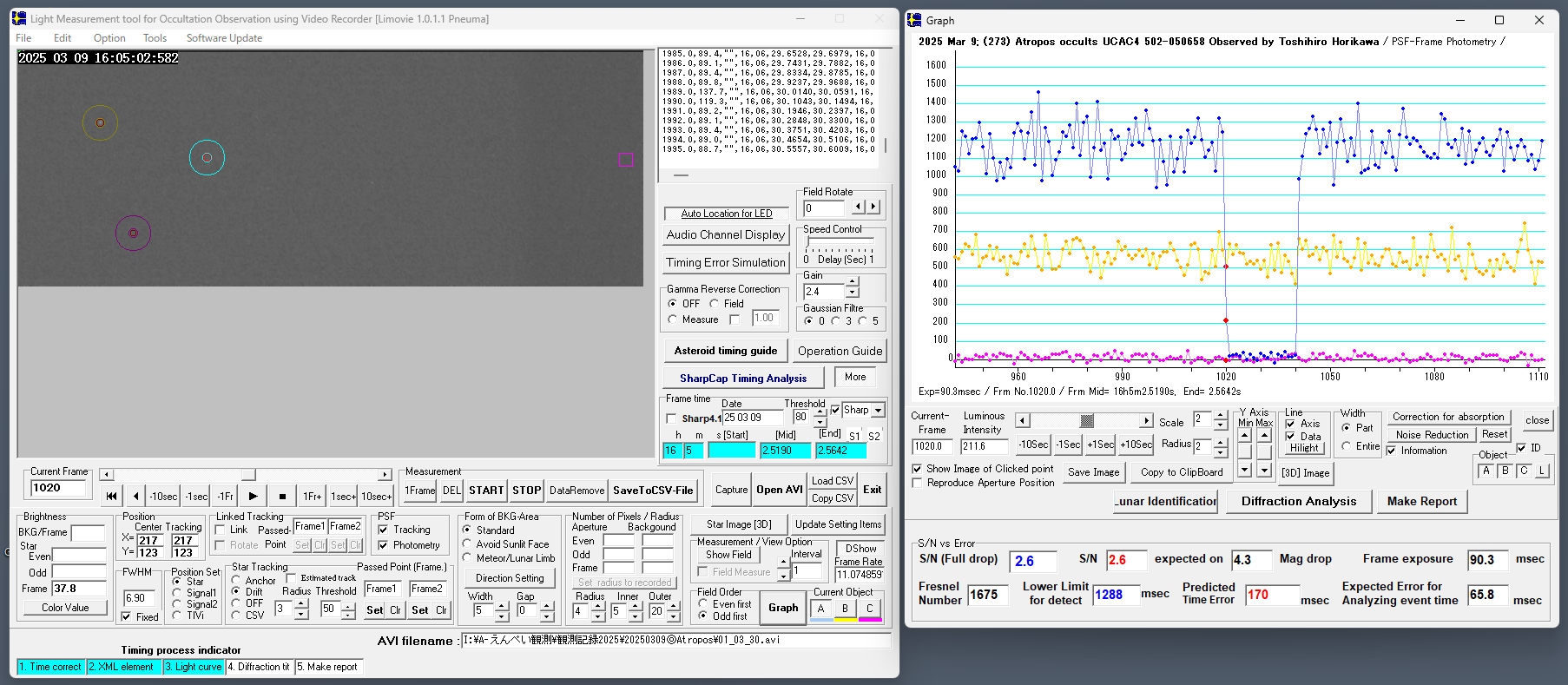
Task: Click left arrow of Field Rotate
Action: point(858,207)
